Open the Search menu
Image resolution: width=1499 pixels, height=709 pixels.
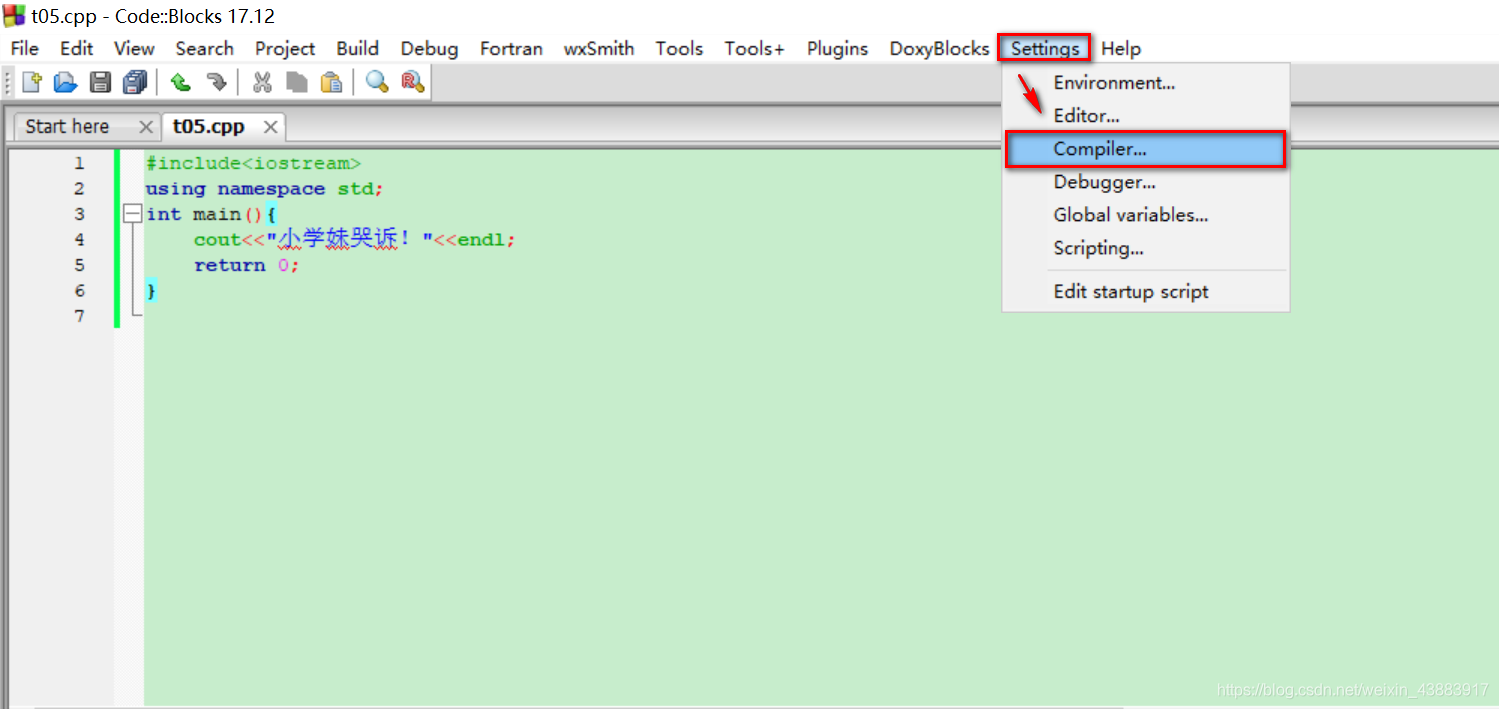(204, 48)
